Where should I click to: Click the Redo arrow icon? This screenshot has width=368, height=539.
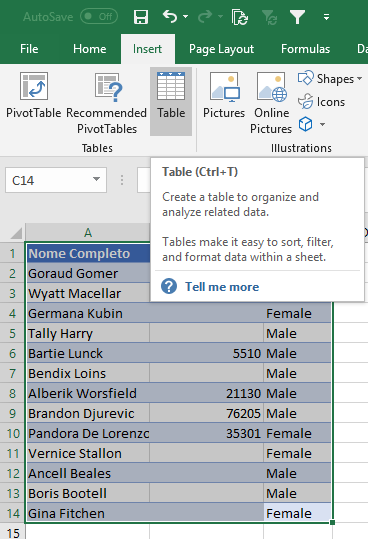click(x=205, y=16)
